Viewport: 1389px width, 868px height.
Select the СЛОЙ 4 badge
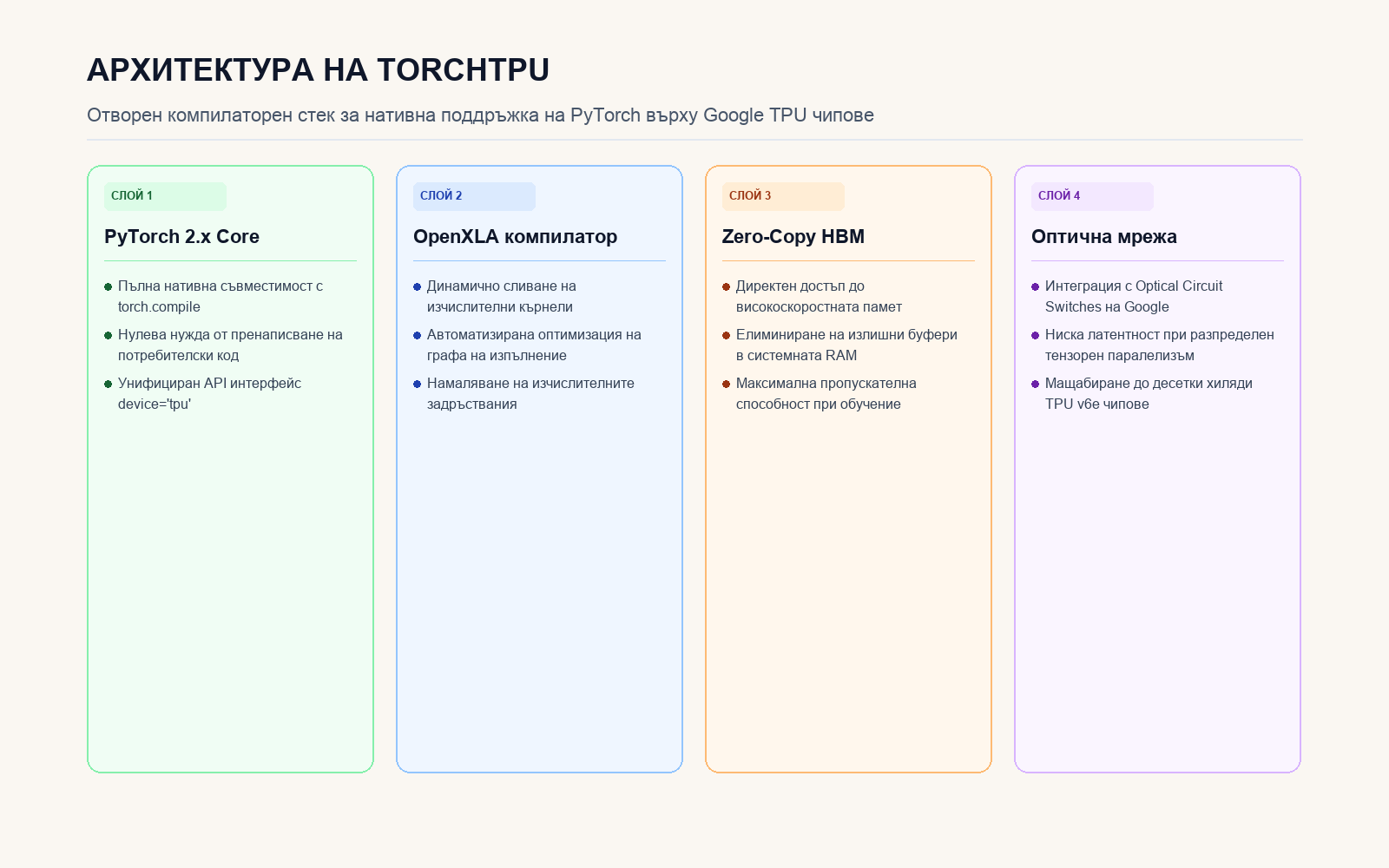pyautogui.click(x=1092, y=196)
